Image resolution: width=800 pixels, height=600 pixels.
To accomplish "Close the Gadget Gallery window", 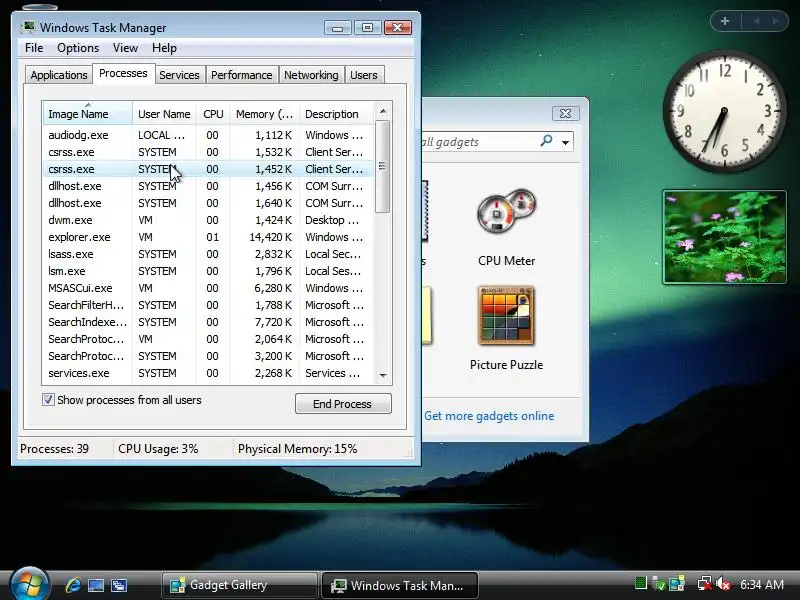I will (565, 113).
